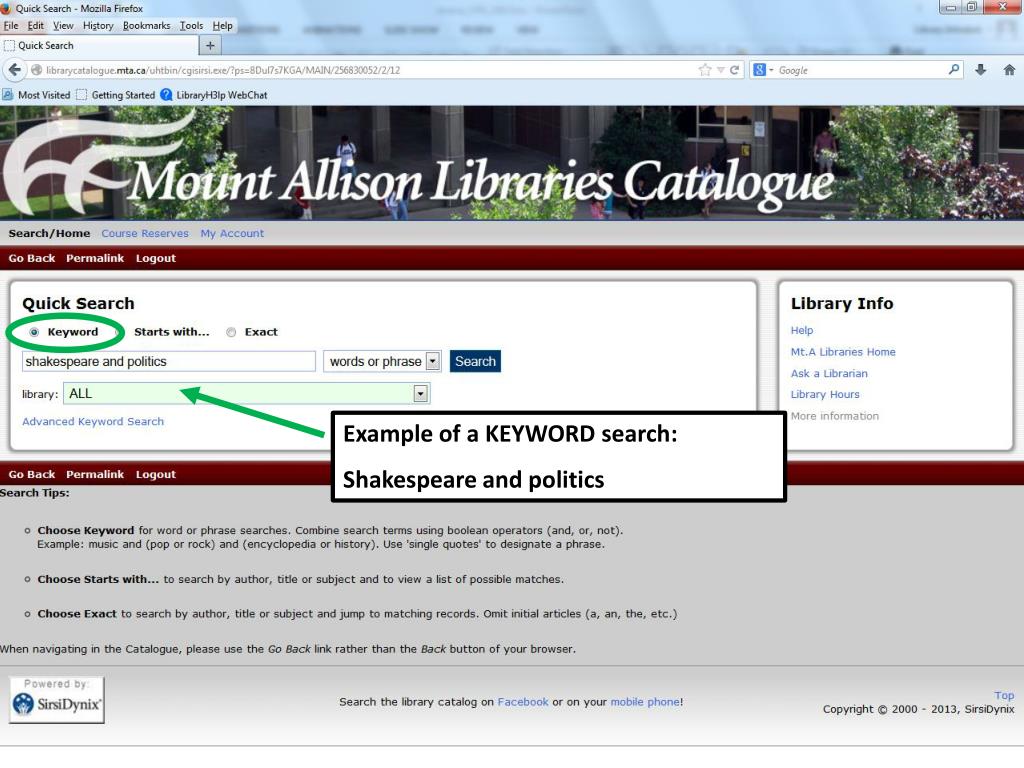Open the History menu
The width and height of the screenshot is (1024, 768).
[x=98, y=25]
